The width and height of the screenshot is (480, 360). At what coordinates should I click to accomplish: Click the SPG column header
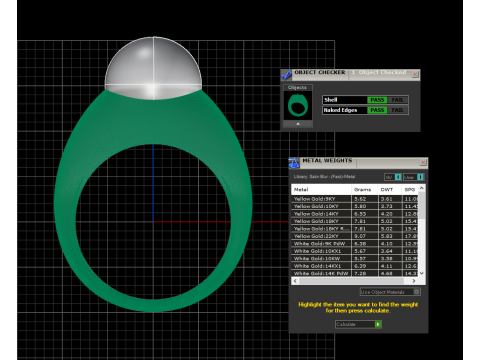(x=410, y=189)
